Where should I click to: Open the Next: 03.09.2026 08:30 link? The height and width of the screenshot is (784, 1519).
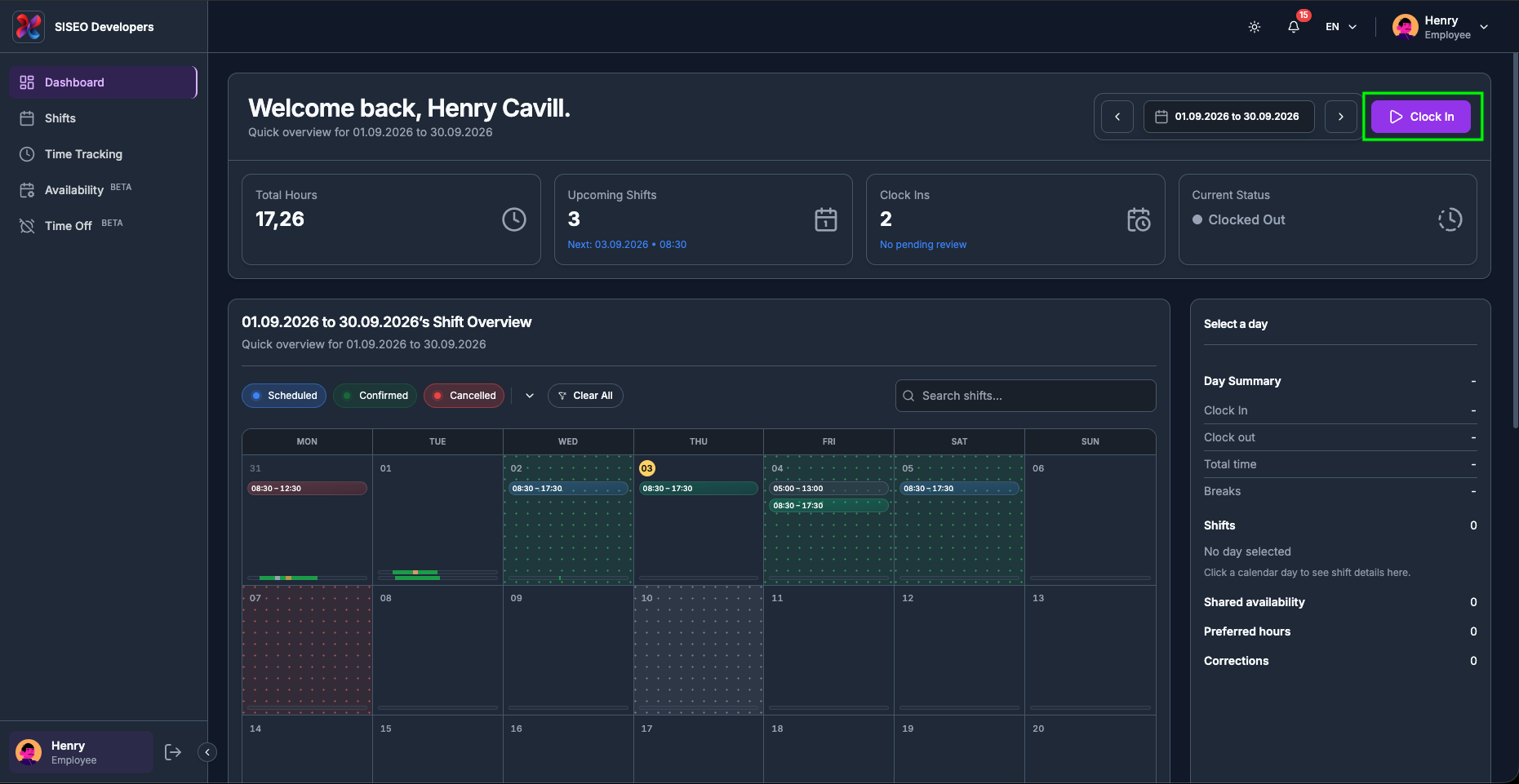tap(627, 245)
